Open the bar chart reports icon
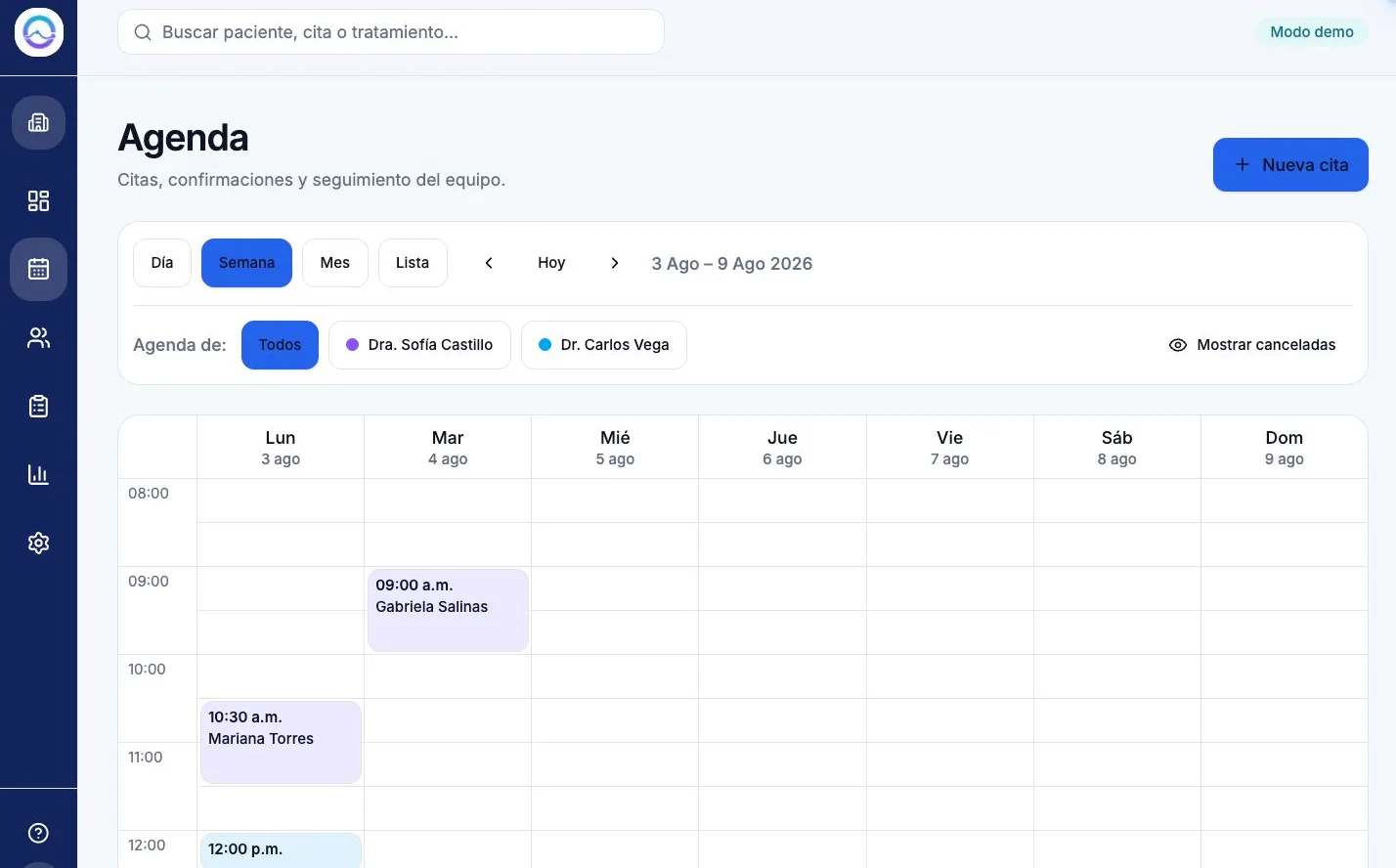 [38, 474]
